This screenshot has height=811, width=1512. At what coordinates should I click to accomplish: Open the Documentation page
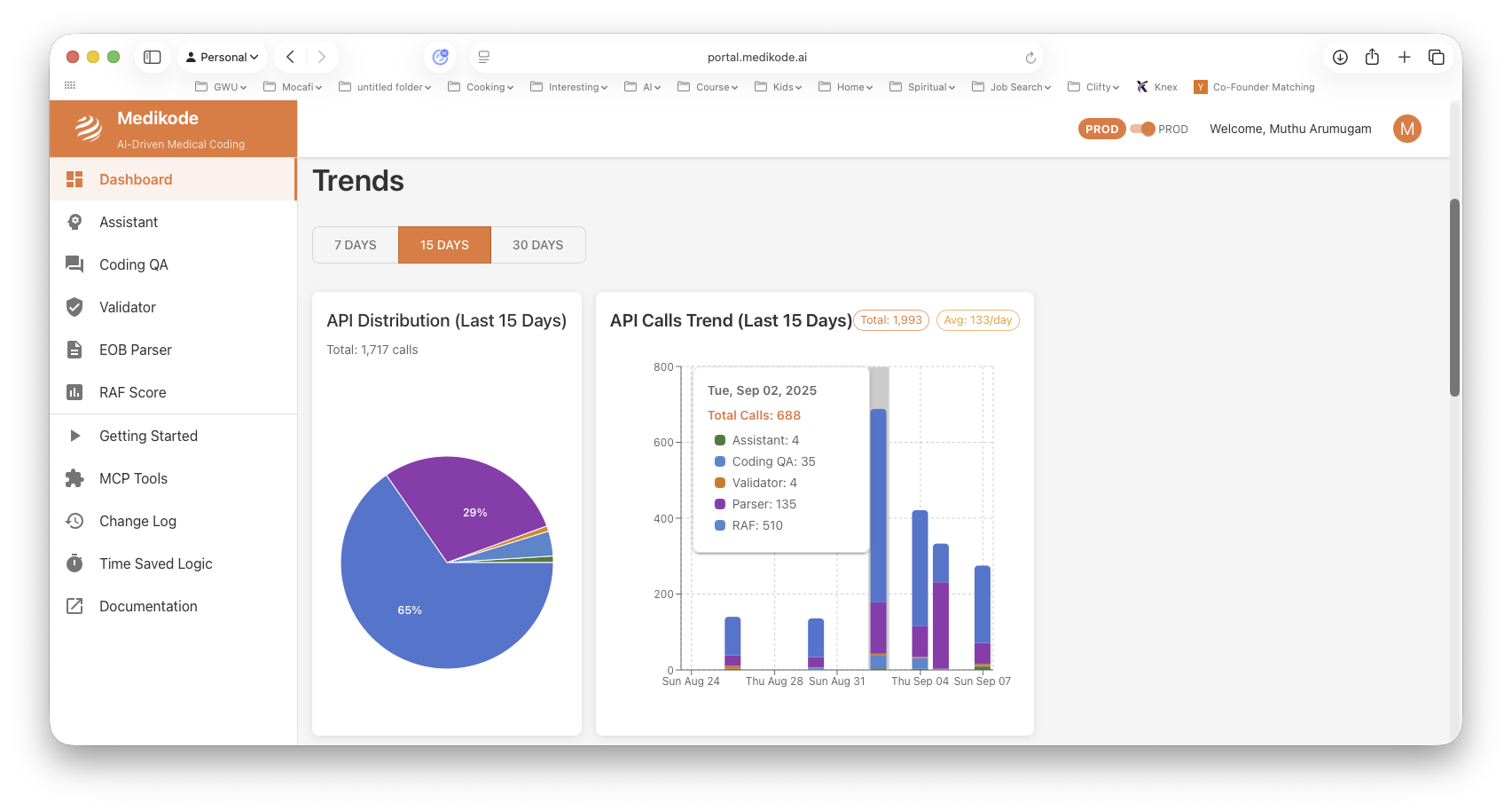pos(147,606)
